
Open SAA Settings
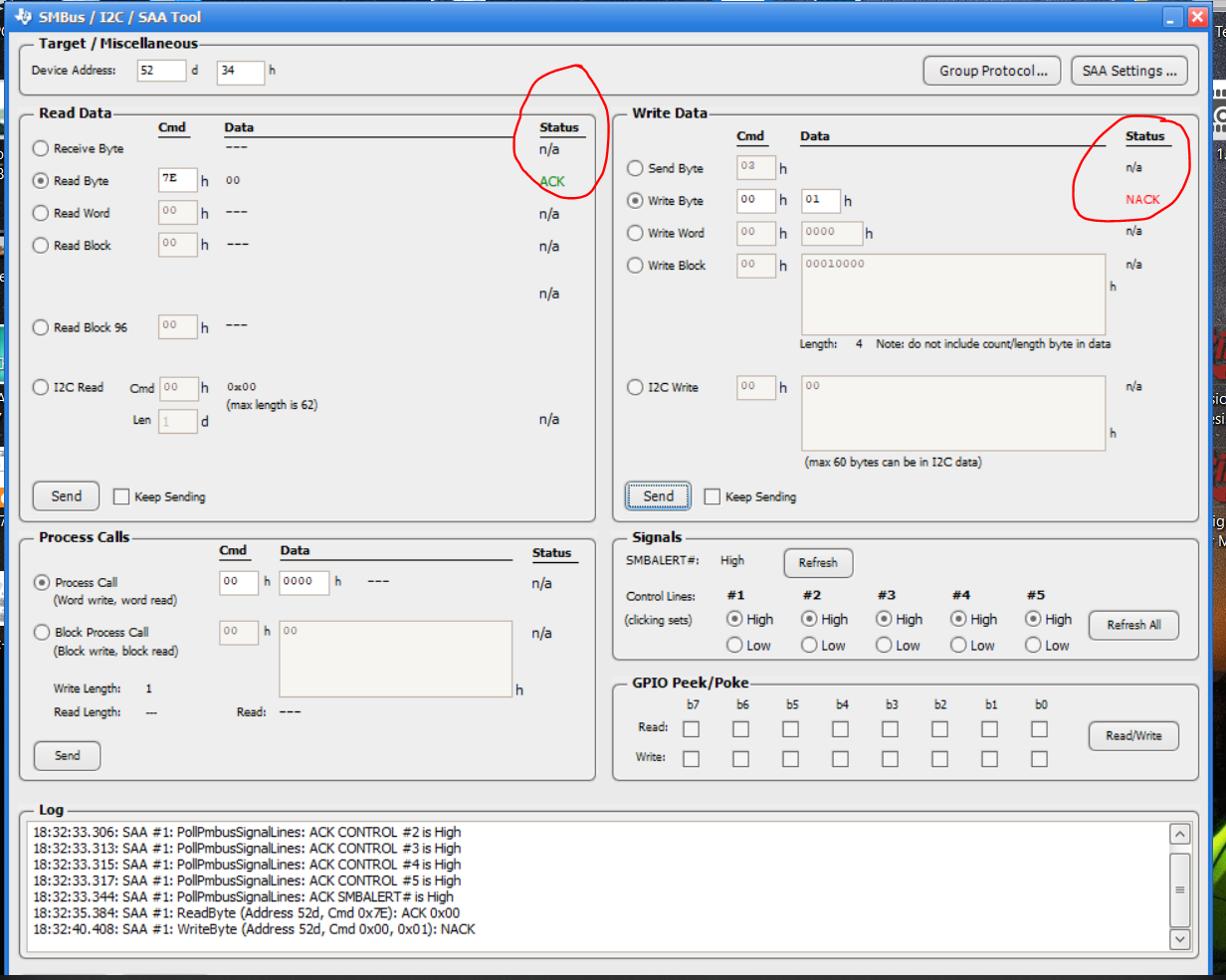pyautogui.click(x=1128, y=71)
